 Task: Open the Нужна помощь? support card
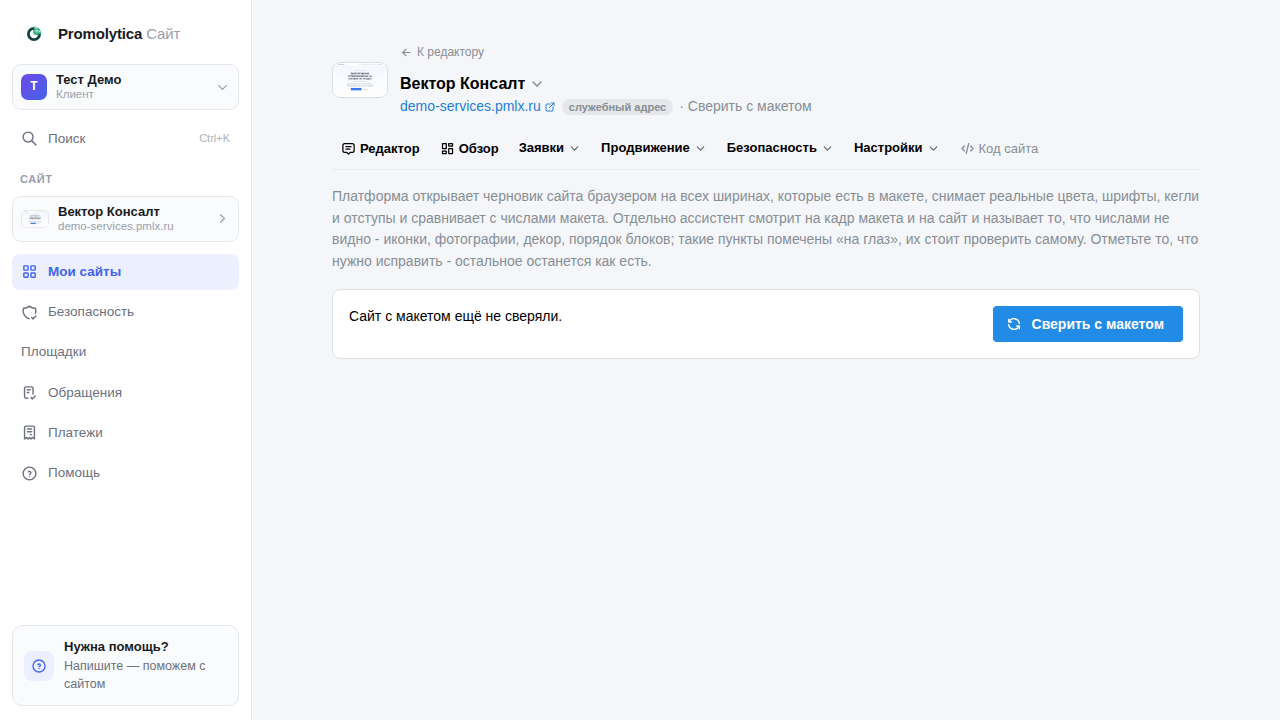click(125, 666)
